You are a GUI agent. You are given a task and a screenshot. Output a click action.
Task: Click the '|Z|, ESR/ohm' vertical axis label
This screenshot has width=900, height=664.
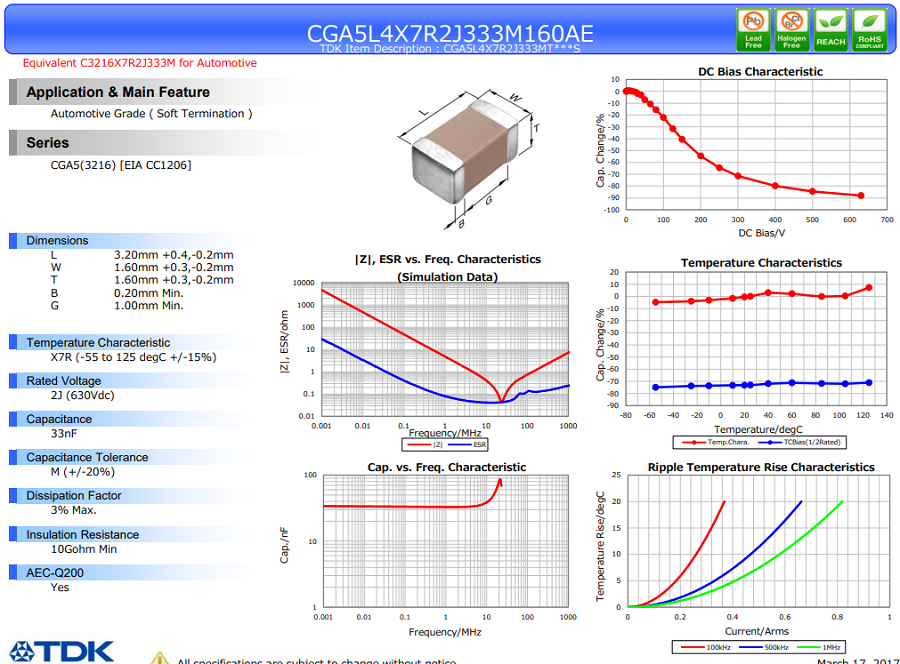[284, 342]
